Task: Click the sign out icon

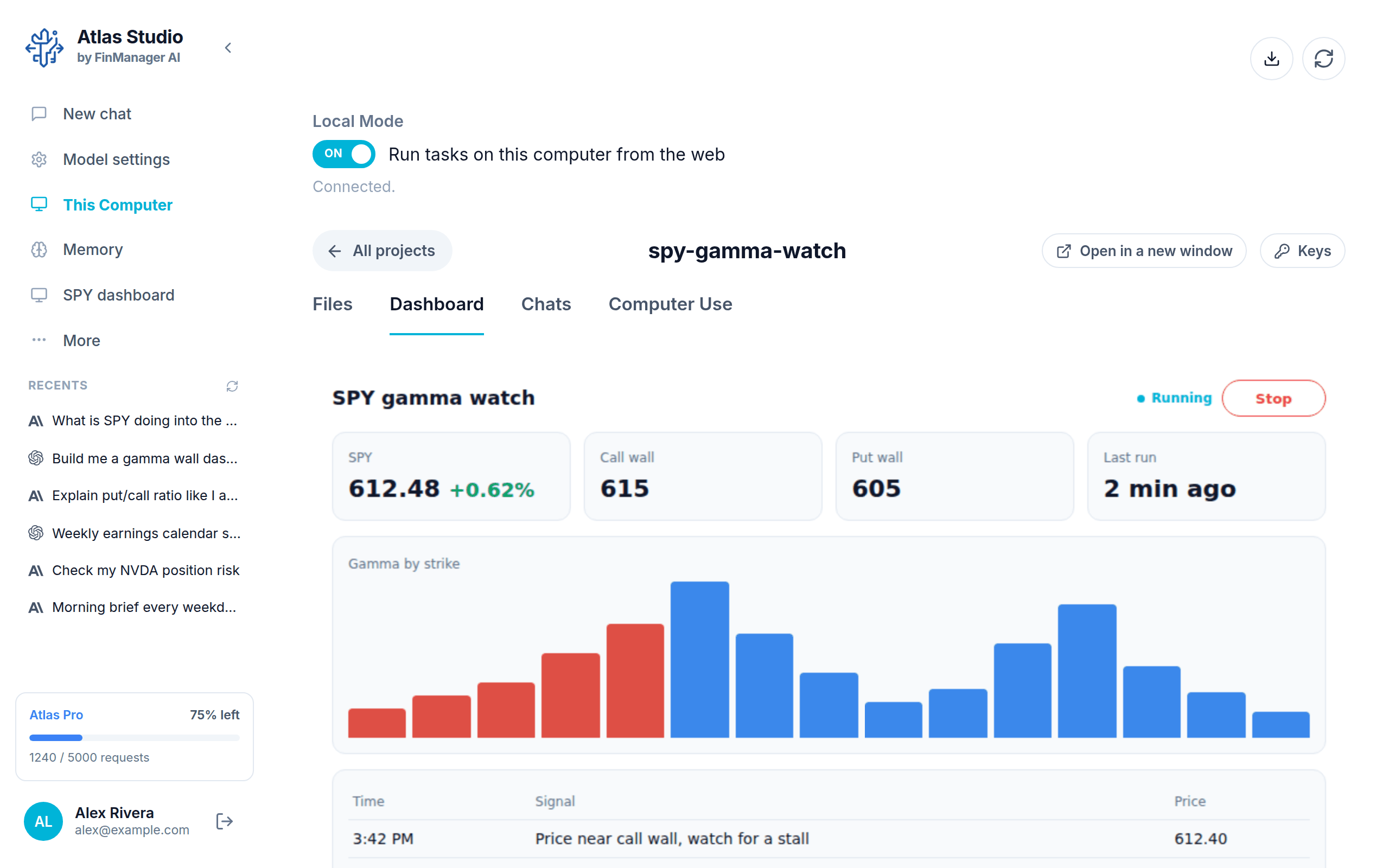Action: tap(225, 821)
